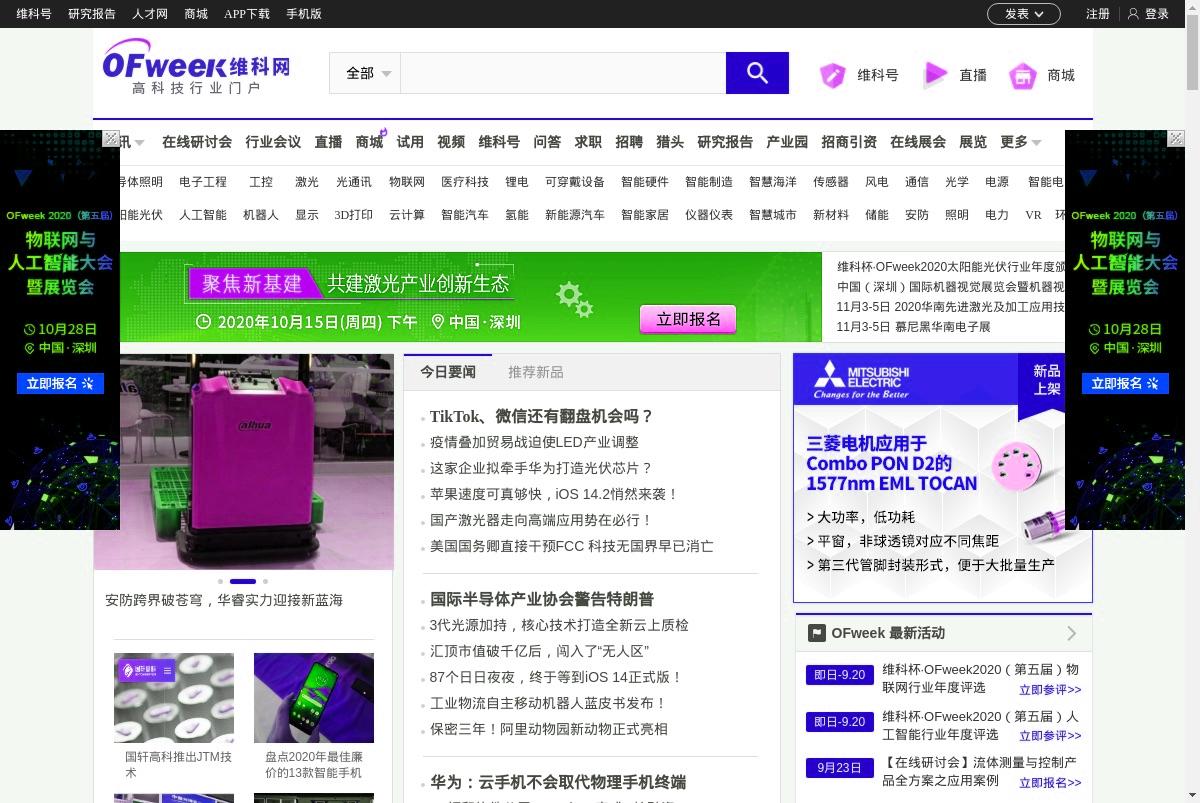Click the OFweek 维科网 logo
Screen dimensions: 1200x803
coord(196,66)
